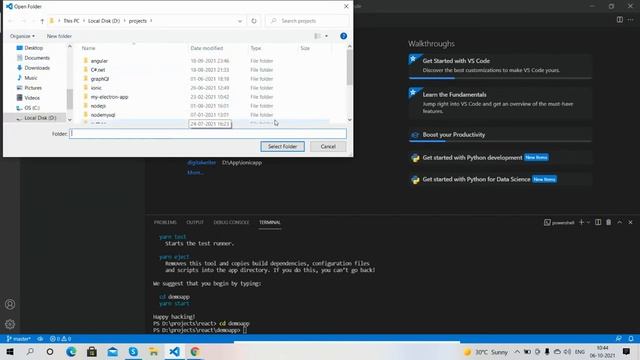Click Search projects box
This screenshot has width=640, height=360.
(307, 21)
